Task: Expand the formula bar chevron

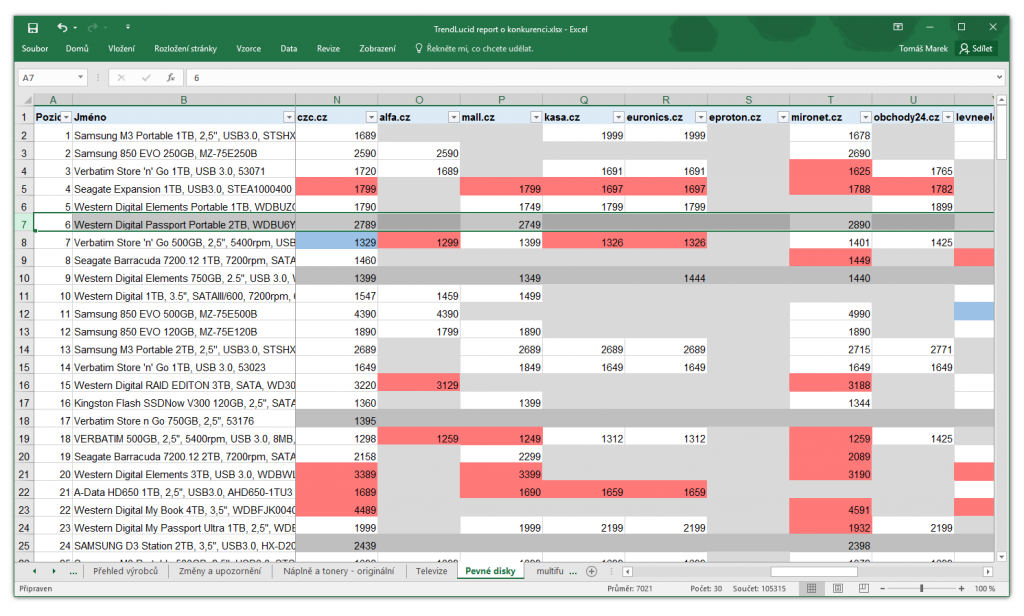Action: (1000, 77)
